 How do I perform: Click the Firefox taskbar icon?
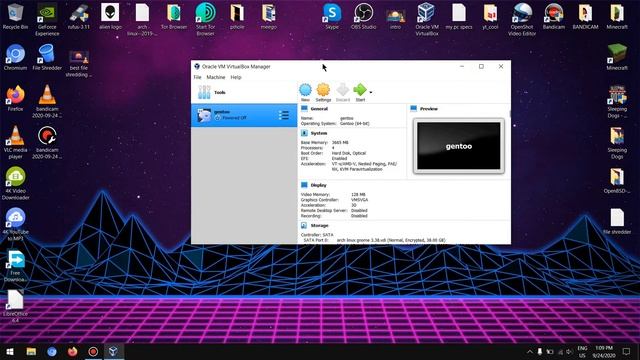point(73,351)
